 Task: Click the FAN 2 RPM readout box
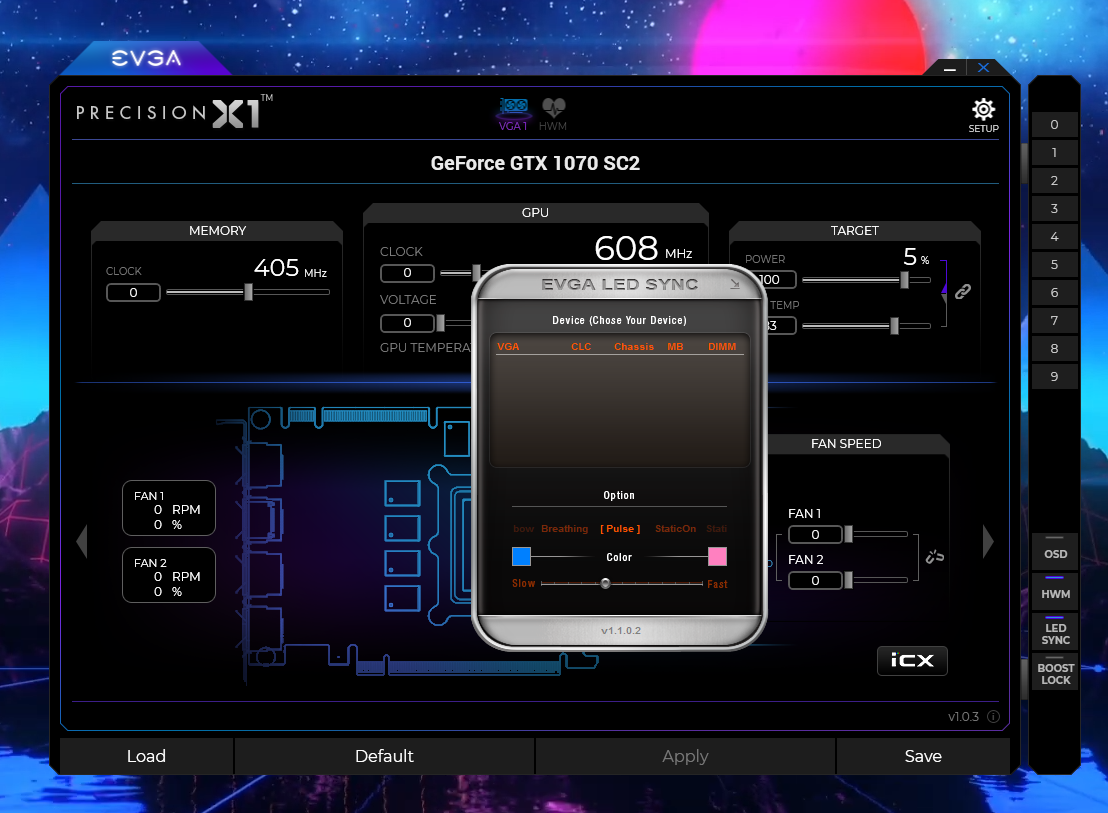[x=169, y=575]
